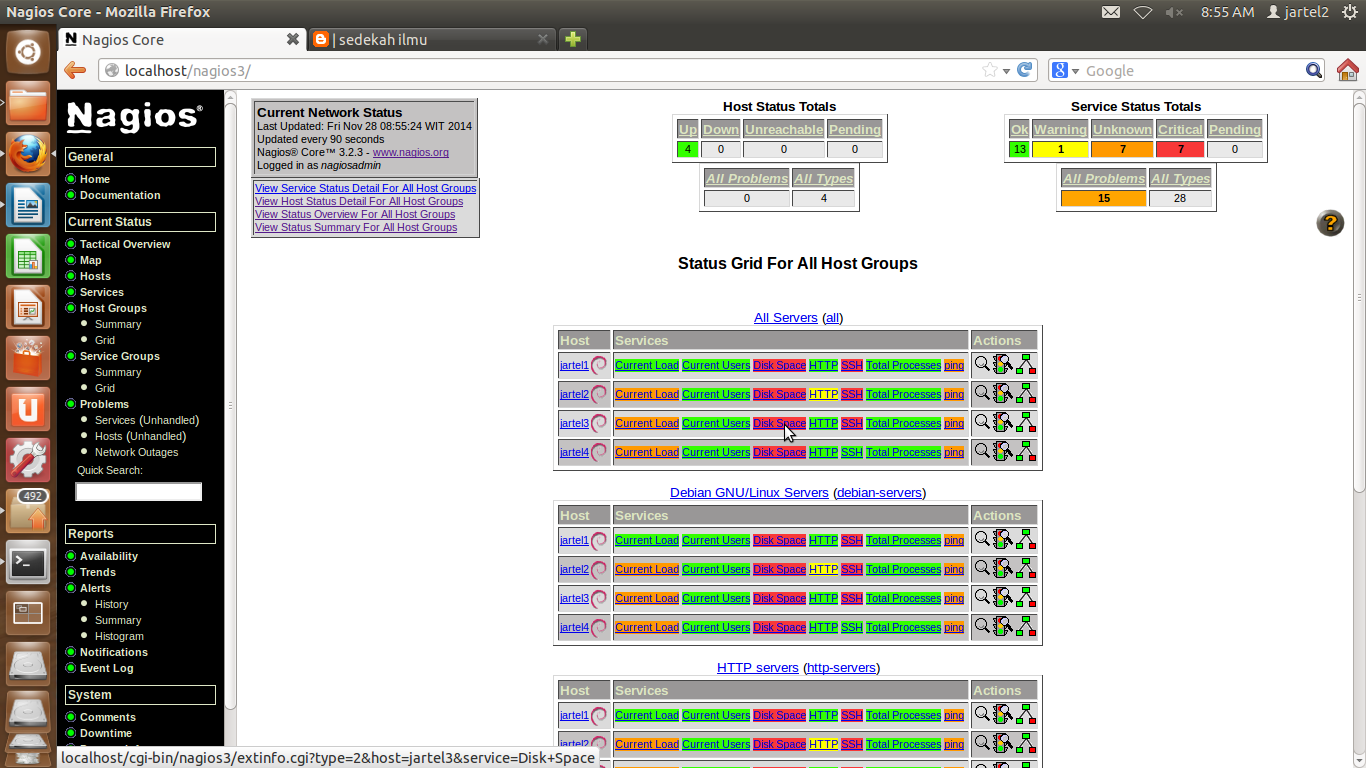Click heart host info icon beside jartel4
1366x768 pixels.
coord(597,451)
